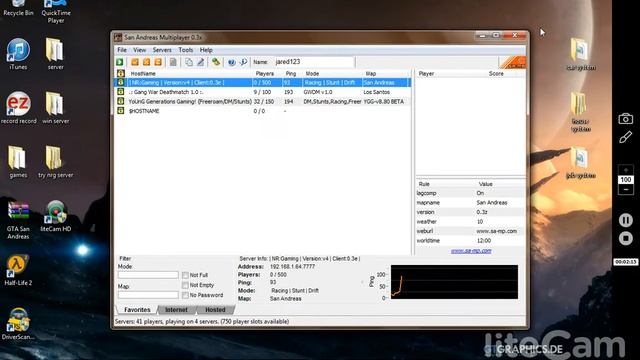Screen dimensions: 640x360
Task: Follow the www.sa-mp.com link below the rules list
Action: coord(471,251)
